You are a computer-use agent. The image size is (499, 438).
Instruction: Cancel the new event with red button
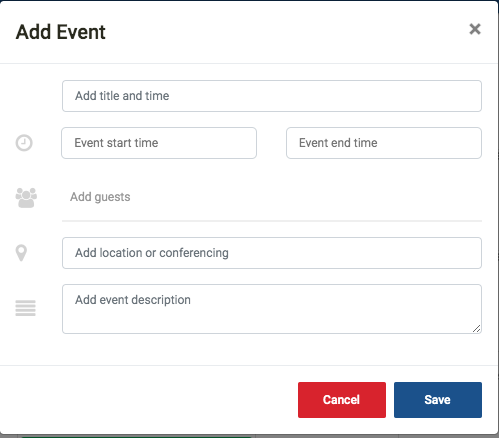tap(342, 400)
